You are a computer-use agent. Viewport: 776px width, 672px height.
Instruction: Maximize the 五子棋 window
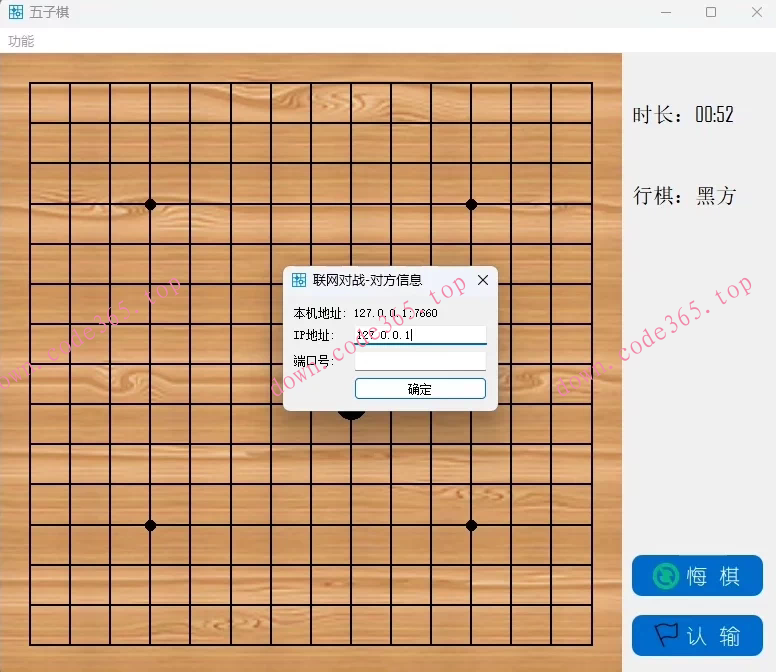pos(711,12)
